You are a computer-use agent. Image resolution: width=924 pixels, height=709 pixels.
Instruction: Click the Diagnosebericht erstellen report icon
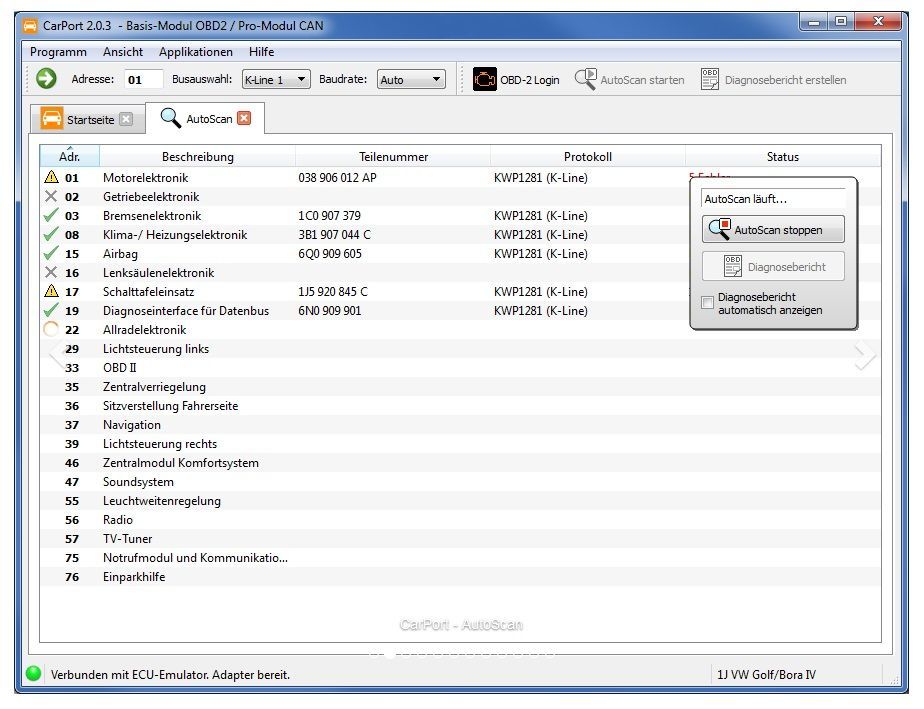tap(710, 80)
